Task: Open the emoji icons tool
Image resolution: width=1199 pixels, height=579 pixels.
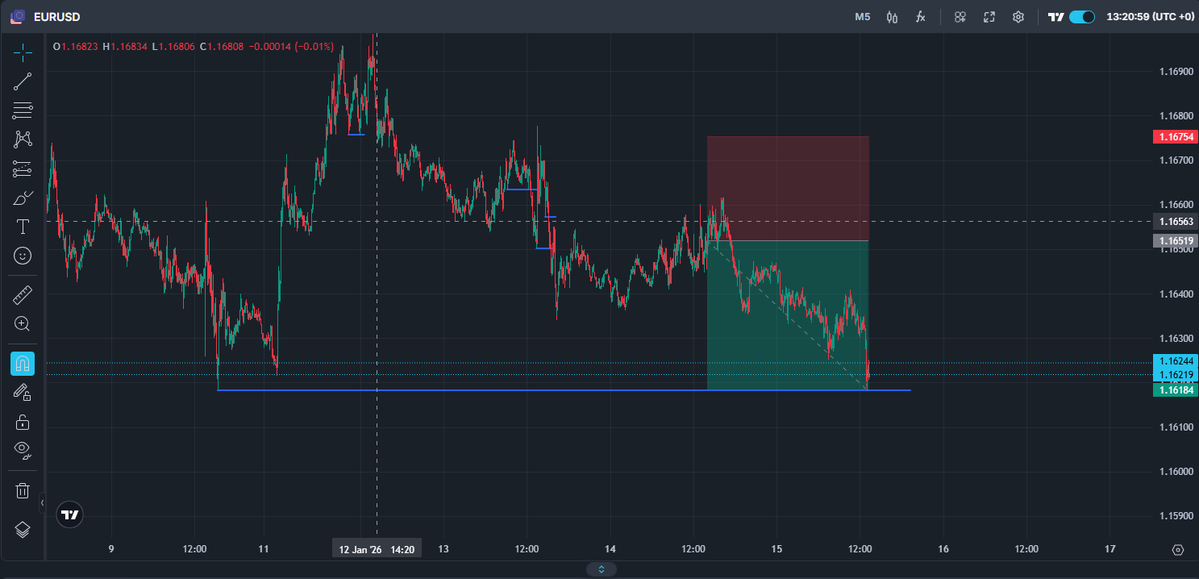Action: click(23, 255)
